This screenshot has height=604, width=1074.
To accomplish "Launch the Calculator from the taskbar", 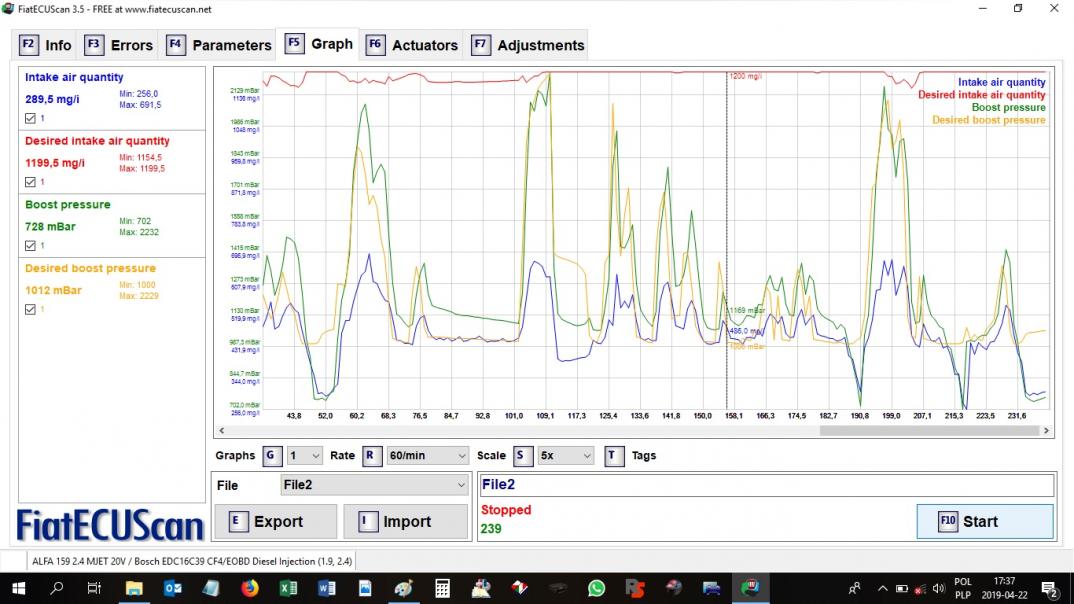I will [x=442, y=589].
